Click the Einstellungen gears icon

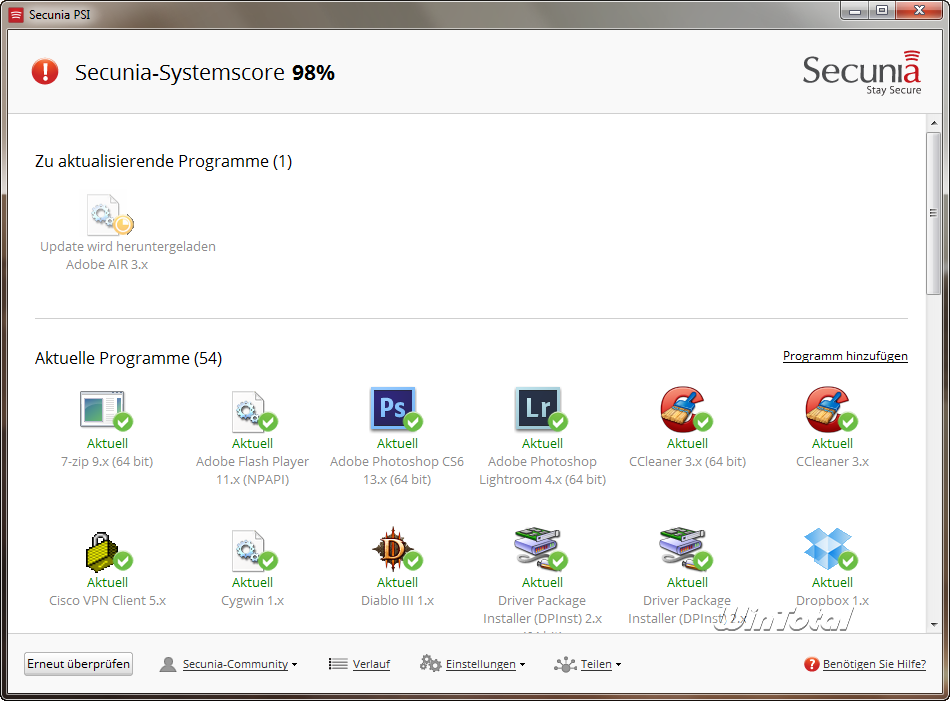click(x=430, y=663)
